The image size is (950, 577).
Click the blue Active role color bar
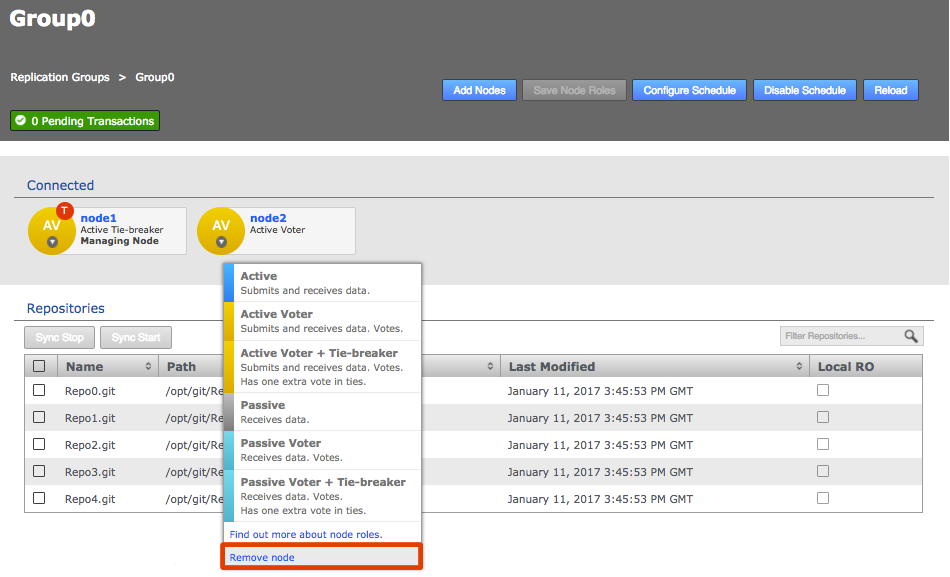(x=228, y=282)
